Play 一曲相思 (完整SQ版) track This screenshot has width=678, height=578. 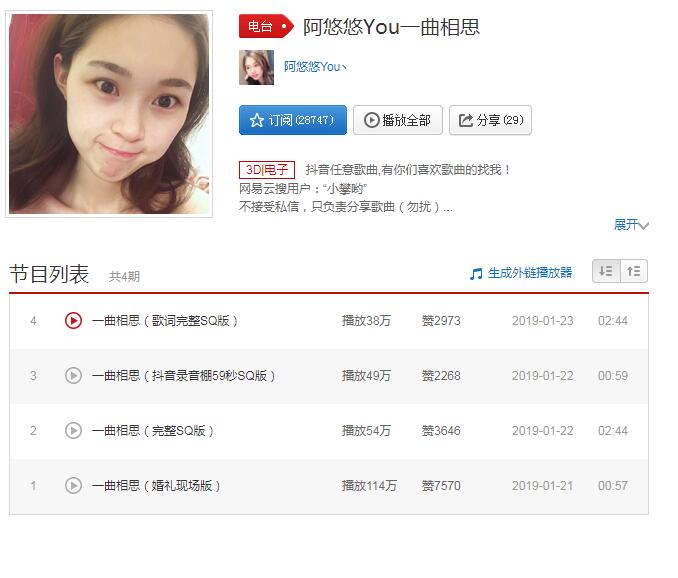73,431
